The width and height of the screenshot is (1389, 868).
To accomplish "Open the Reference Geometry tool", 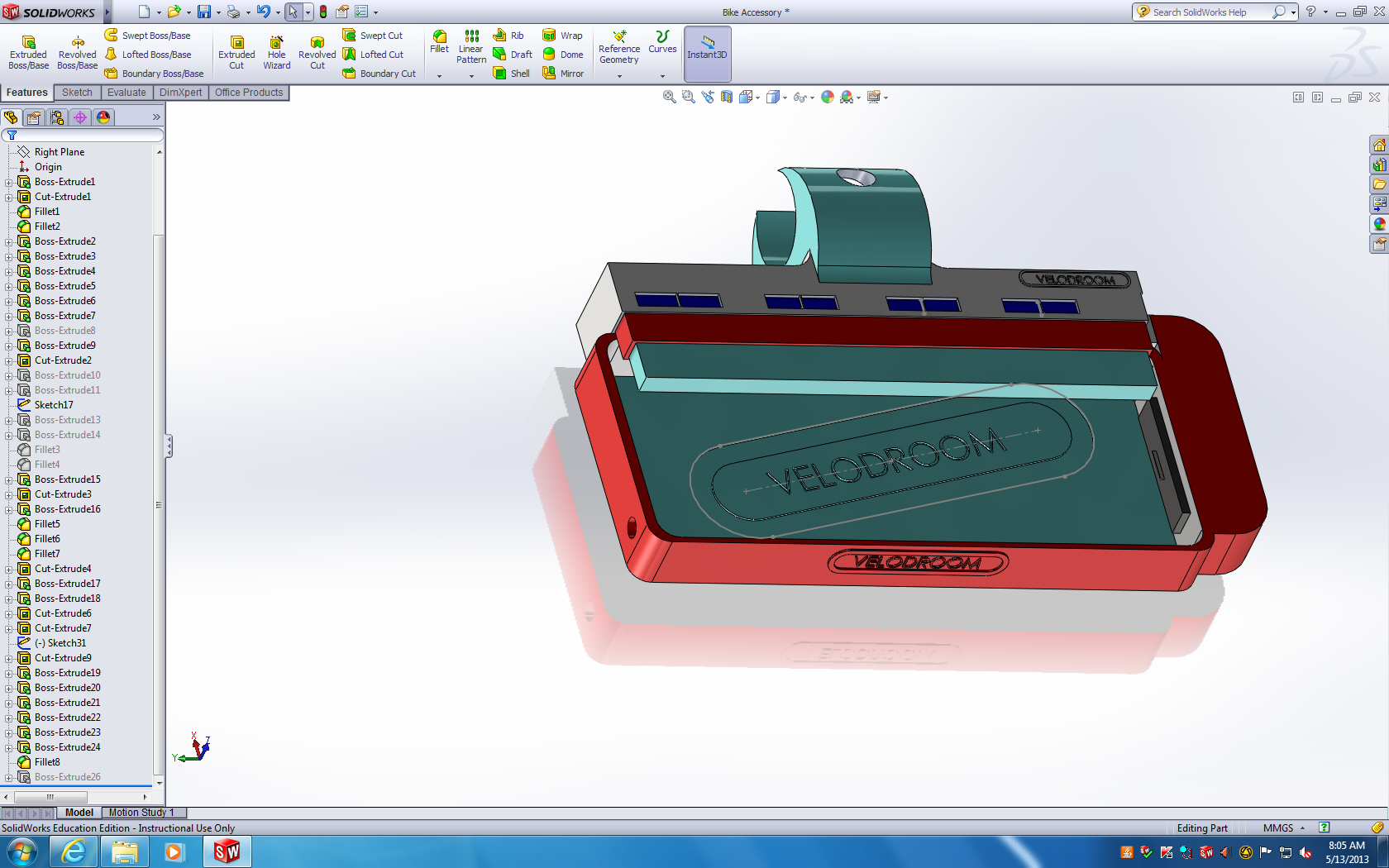I will coord(619,47).
